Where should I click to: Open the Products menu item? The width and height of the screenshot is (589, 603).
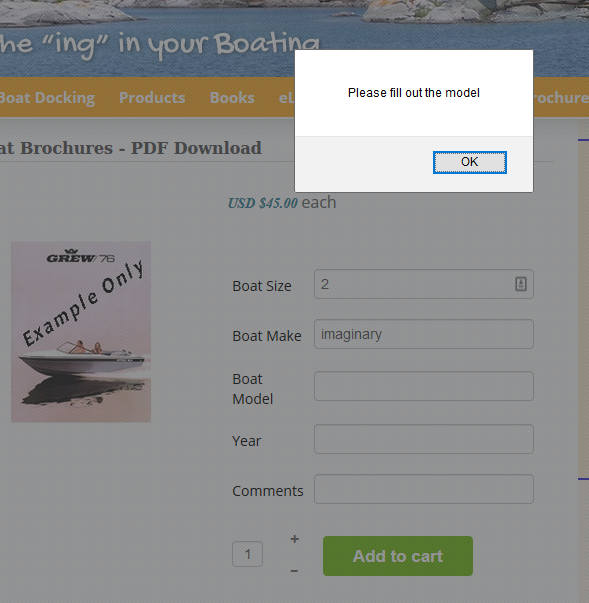coord(152,98)
